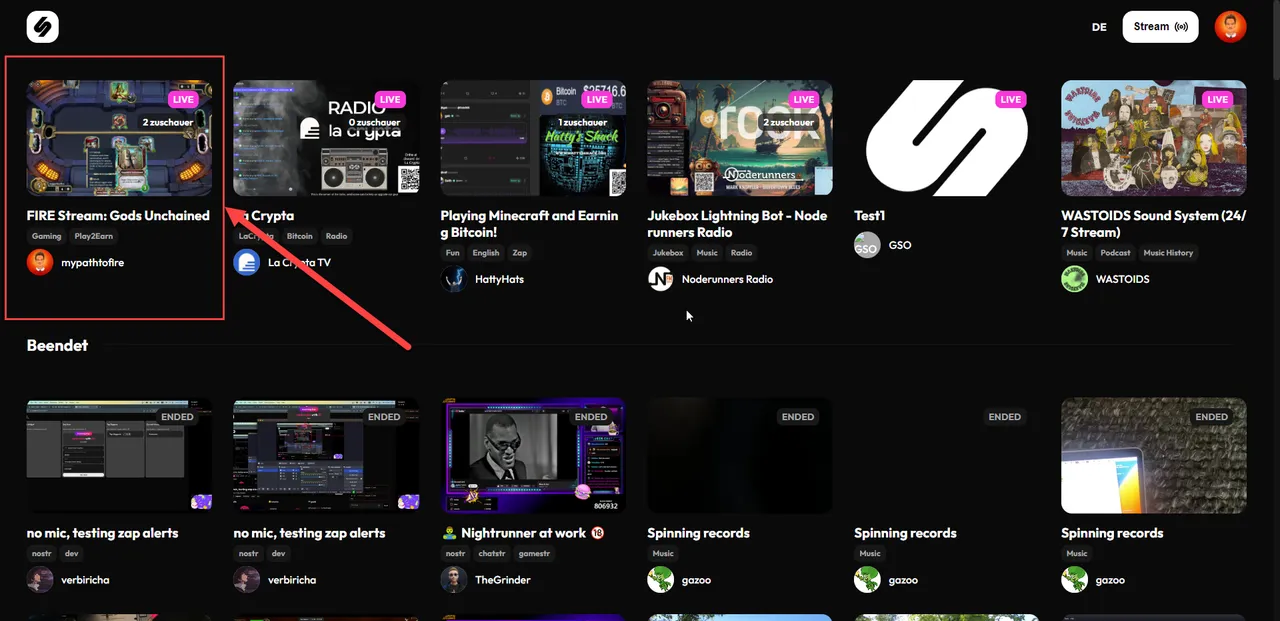Viewport: 1280px width, 621px height.
Task: Click the GSO username
Action: (900, 245)
